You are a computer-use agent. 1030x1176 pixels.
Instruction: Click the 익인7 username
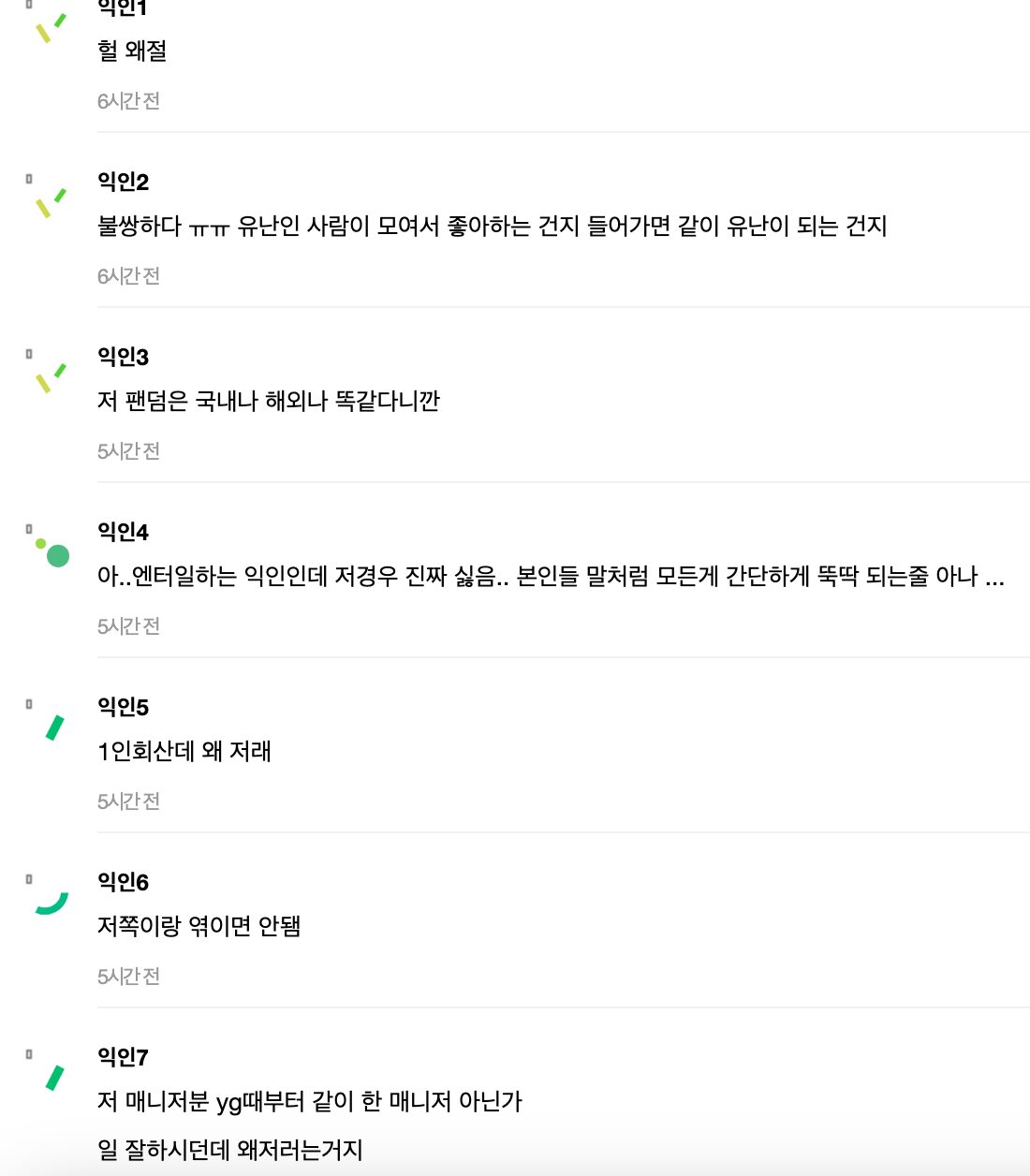[123, 1057]
